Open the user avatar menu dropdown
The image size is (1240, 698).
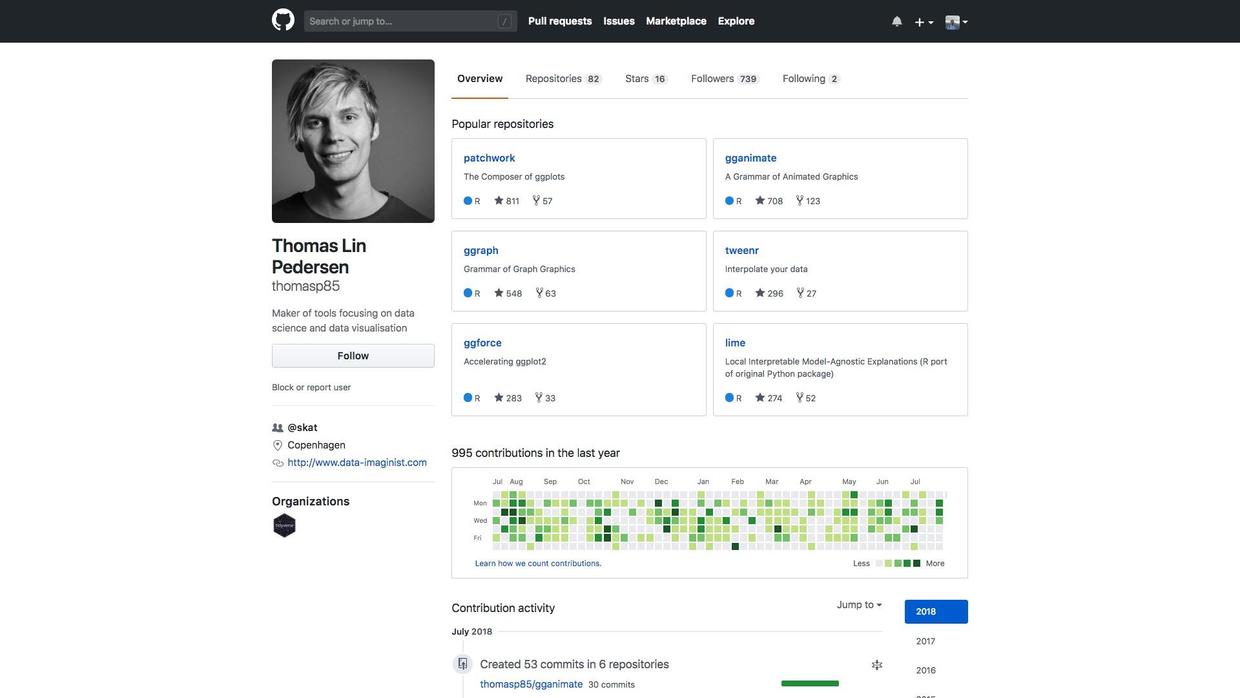pos(956,22)
